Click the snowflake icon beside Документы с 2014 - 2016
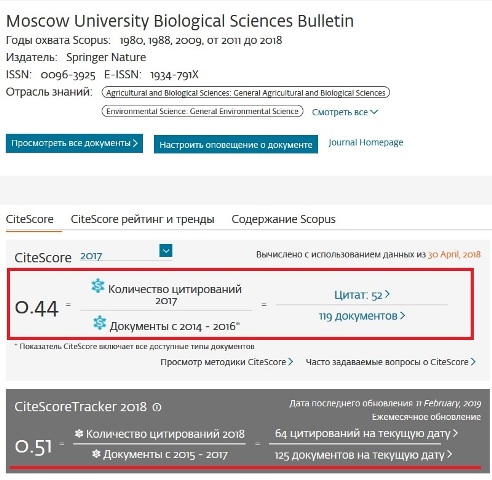This screenshot has height=480, width=492. pyautogui.click(x=99, y=323)
